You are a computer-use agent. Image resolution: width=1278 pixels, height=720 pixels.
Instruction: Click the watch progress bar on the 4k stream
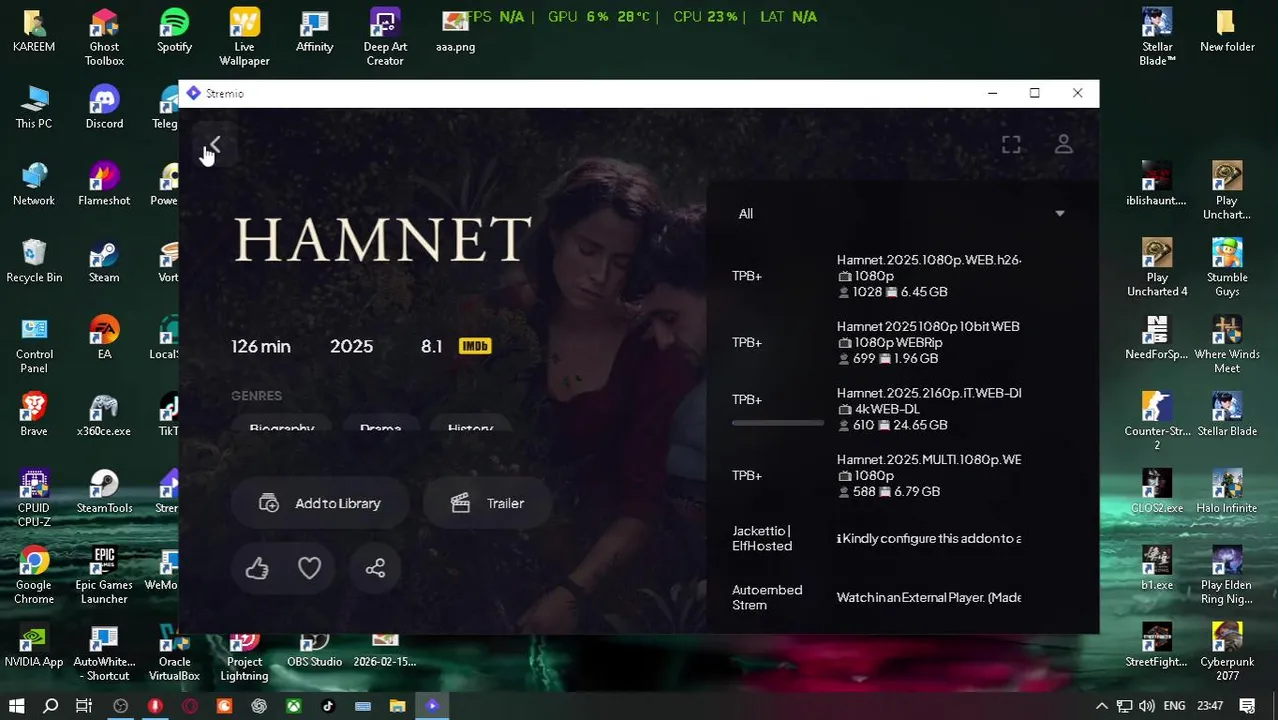[778, 423]
